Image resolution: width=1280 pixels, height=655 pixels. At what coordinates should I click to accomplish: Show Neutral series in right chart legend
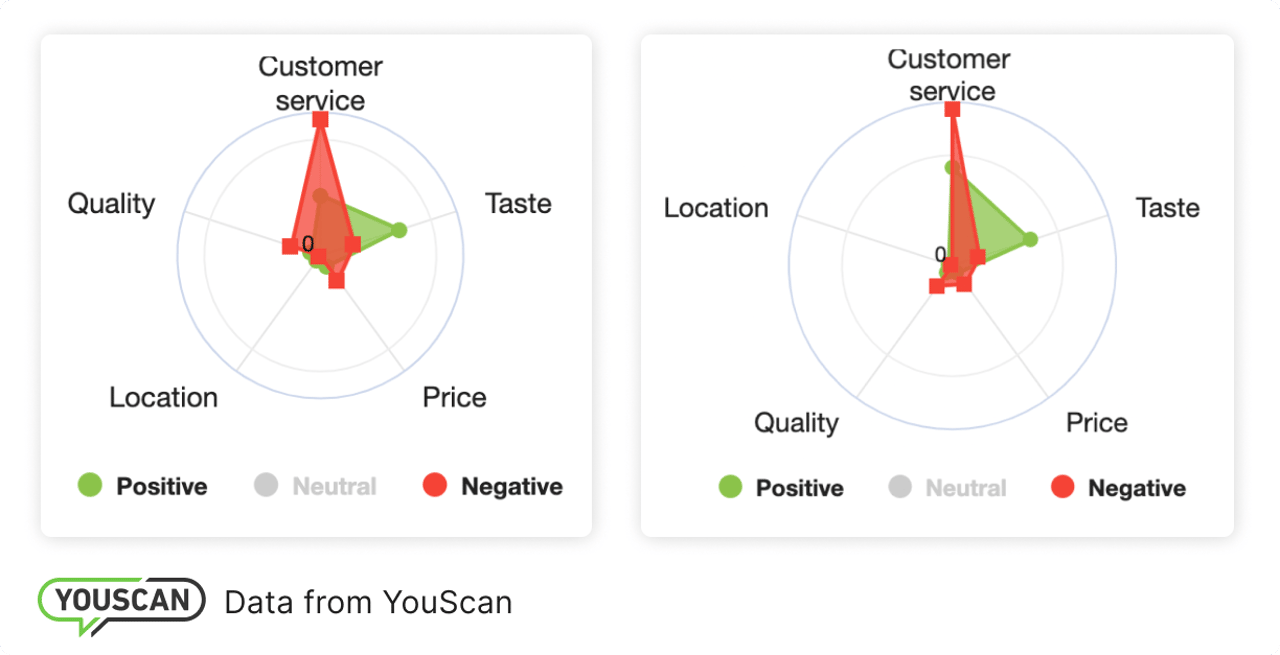point(948,488)
